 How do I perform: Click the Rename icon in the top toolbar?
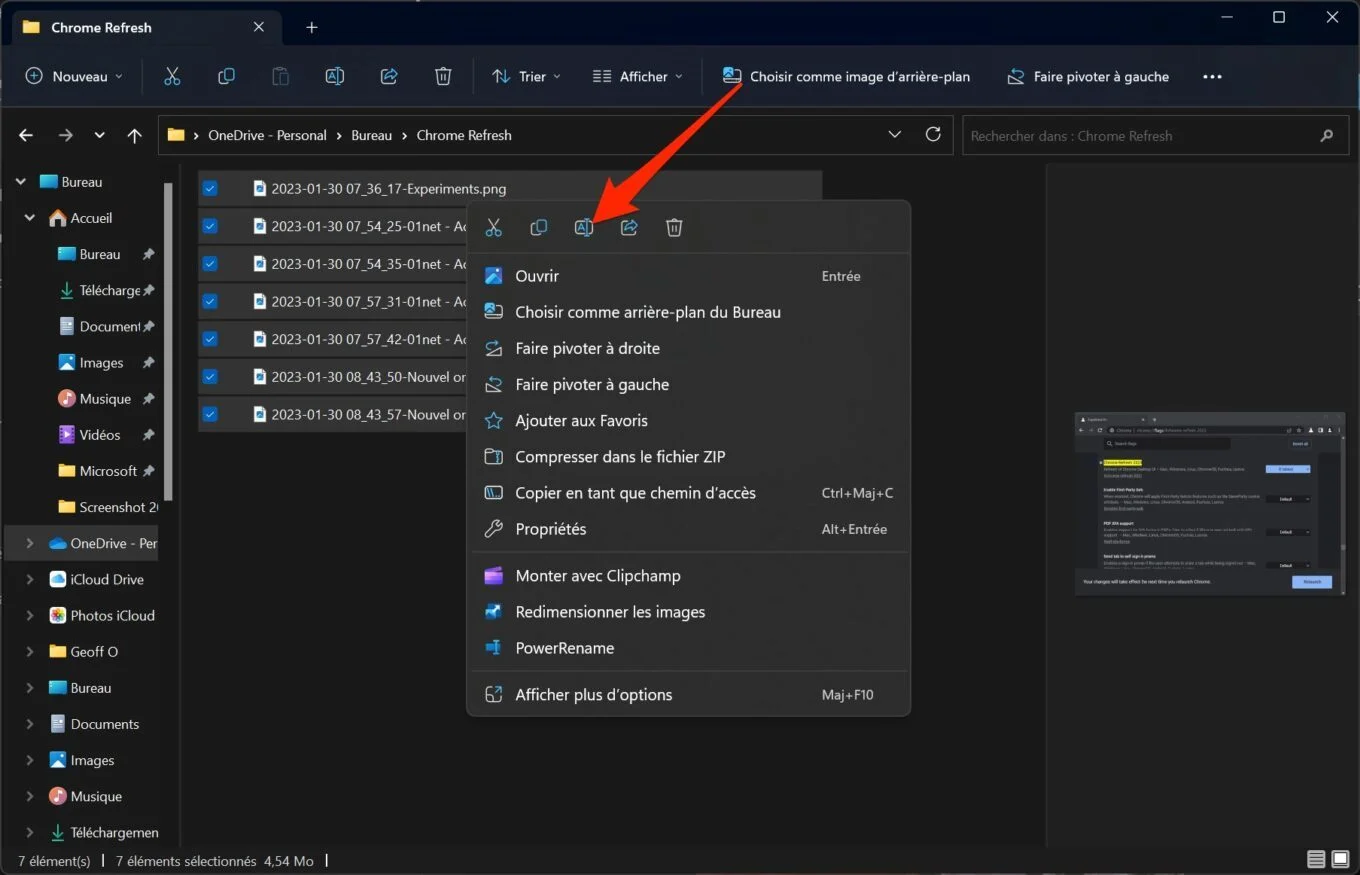335,76
